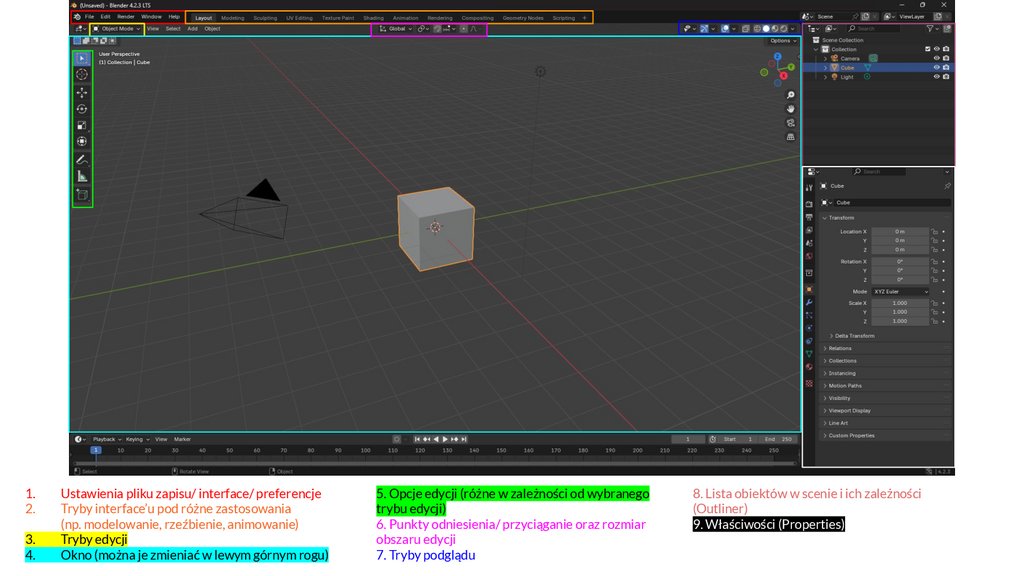Image resolution: width=1024 pixels, height=576 pixels.
Task: Click the Add Cube tool icon
Action: coord(82,194)
